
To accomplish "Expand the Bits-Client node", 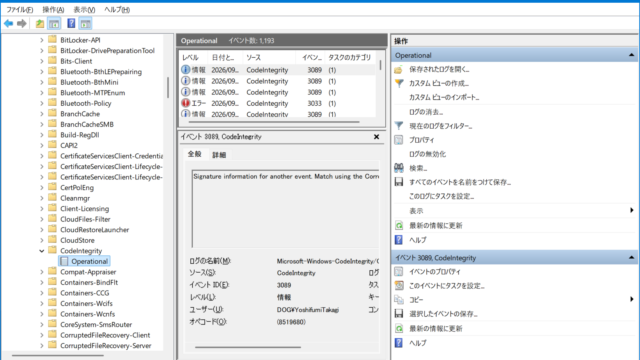I will pyautogui.click(x=42, y=61).
